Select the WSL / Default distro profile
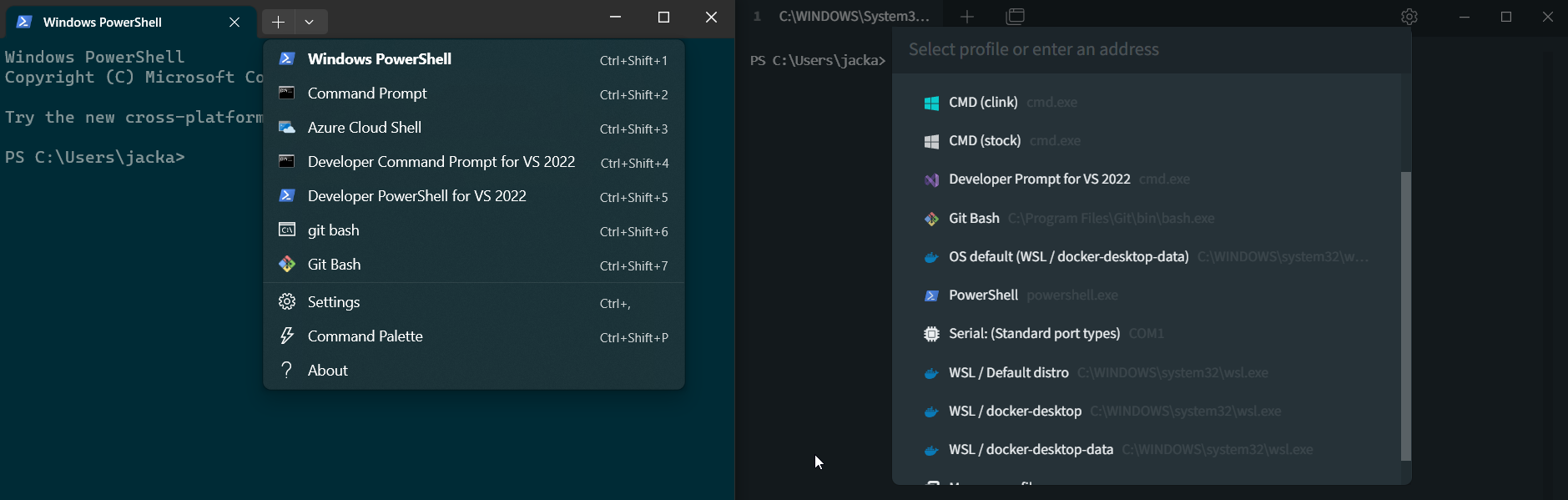Image resolution: width=1568 pixels, height=500 pixels. pos(1147,373)
